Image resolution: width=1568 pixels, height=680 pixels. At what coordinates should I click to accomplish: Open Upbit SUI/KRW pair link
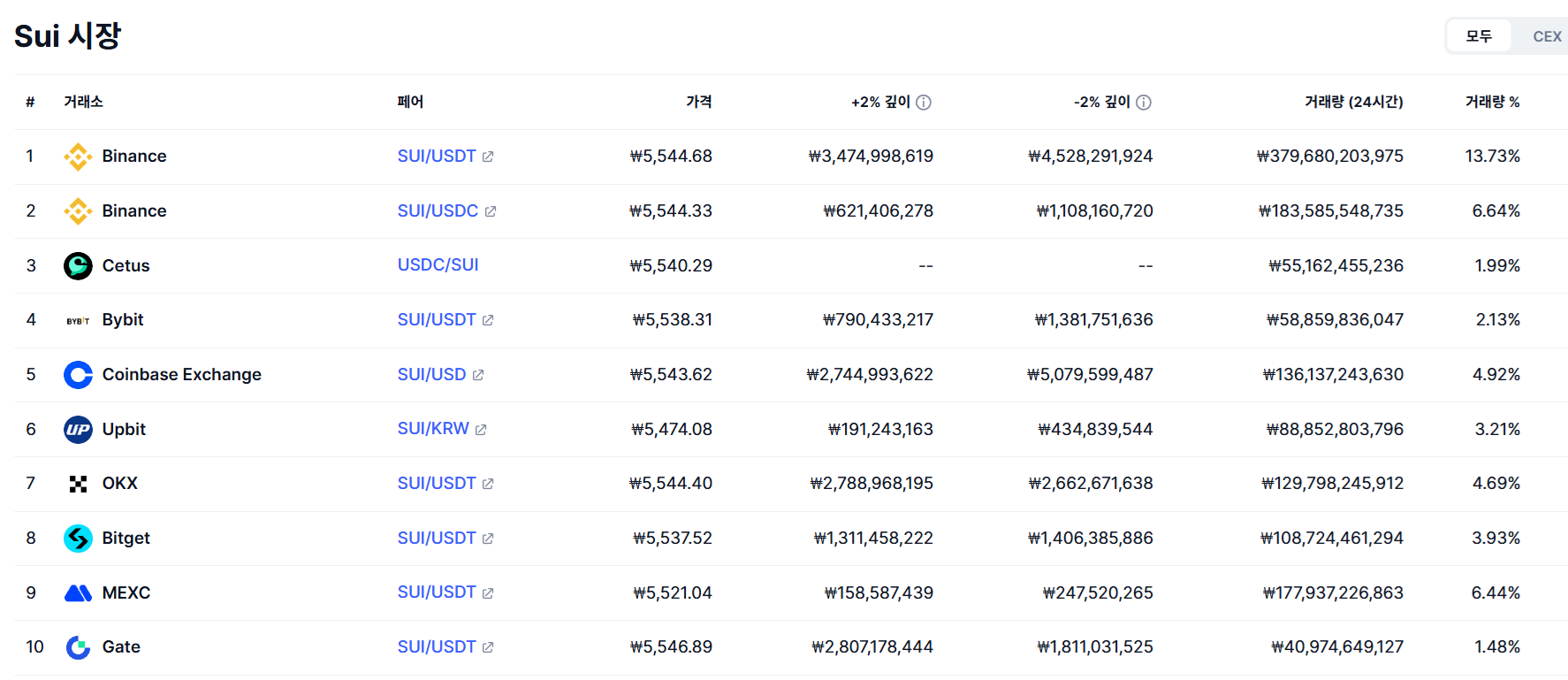(x=433, y=428)
